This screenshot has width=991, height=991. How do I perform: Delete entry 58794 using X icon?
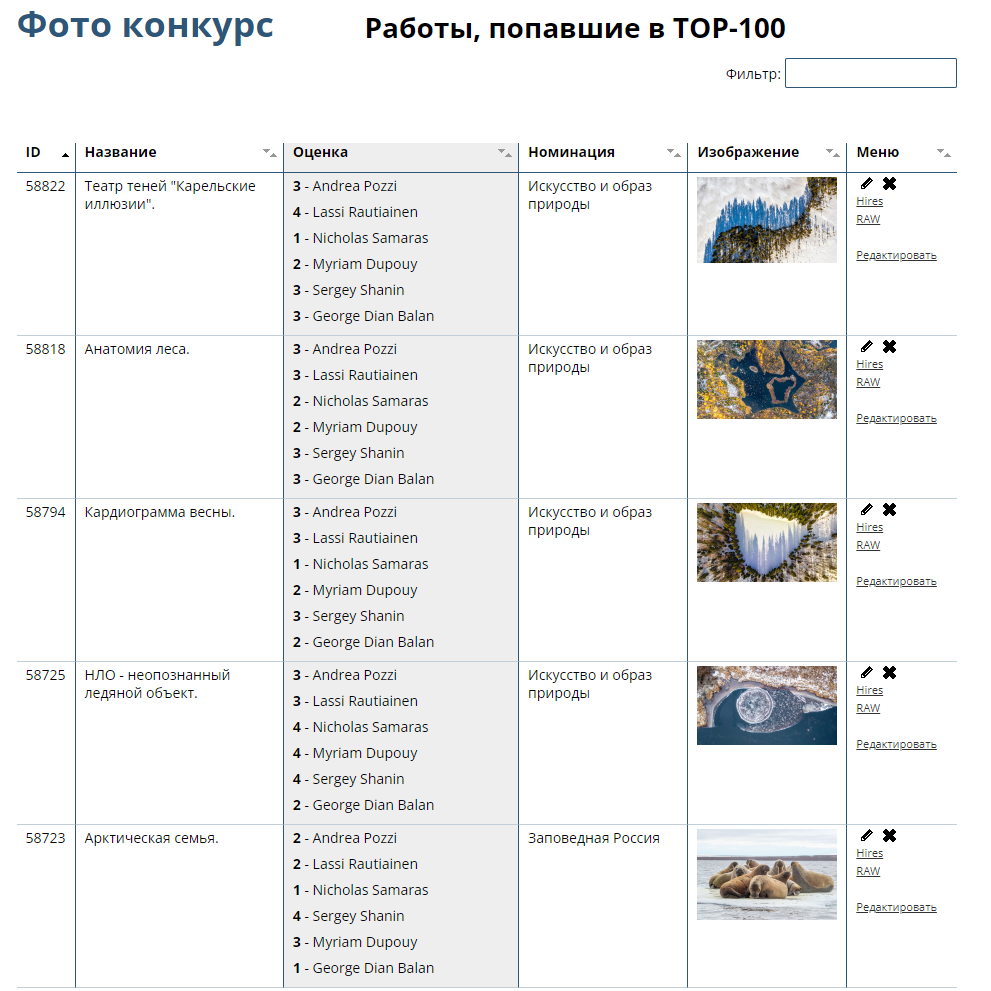point(889,509)
